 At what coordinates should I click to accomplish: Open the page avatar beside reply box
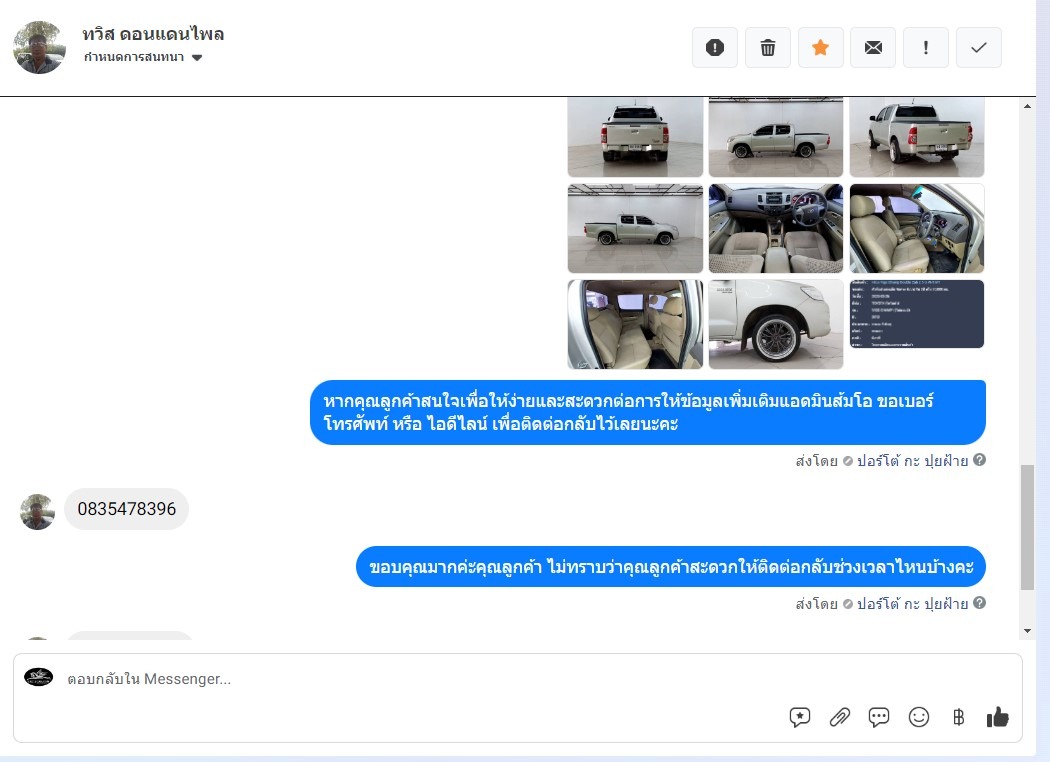[x=39, y=677]
